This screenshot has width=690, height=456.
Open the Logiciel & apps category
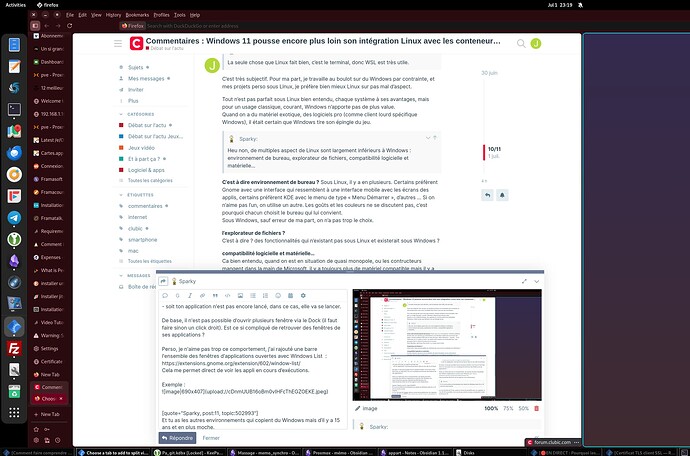[146, 170]
